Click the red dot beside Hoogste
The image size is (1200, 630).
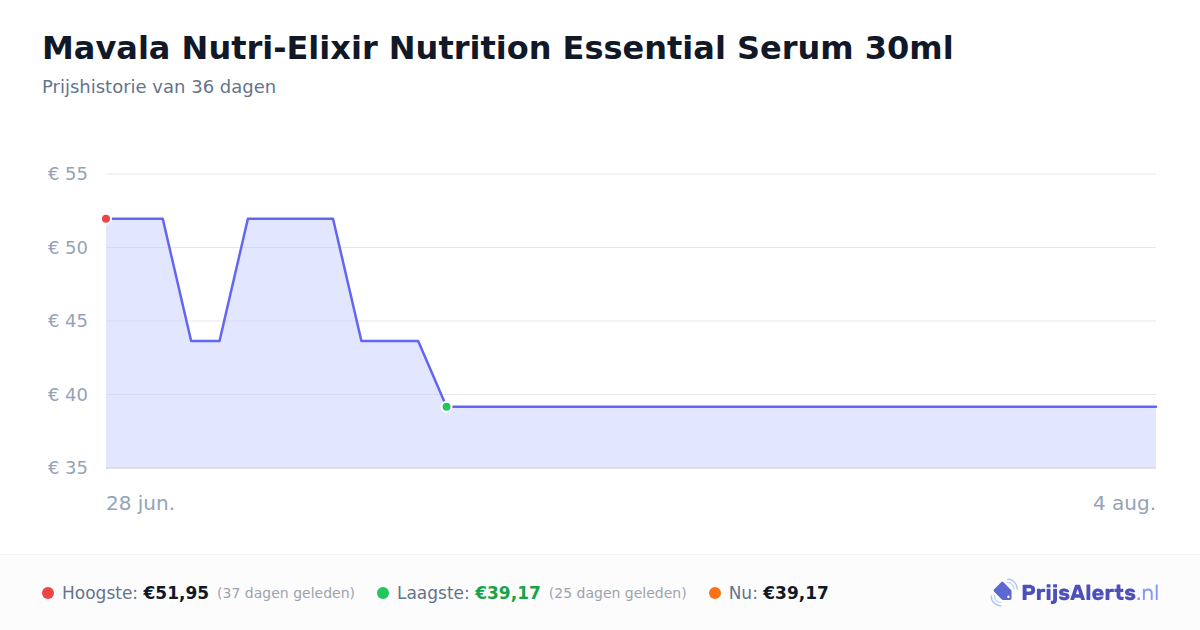tap(48, 593)
